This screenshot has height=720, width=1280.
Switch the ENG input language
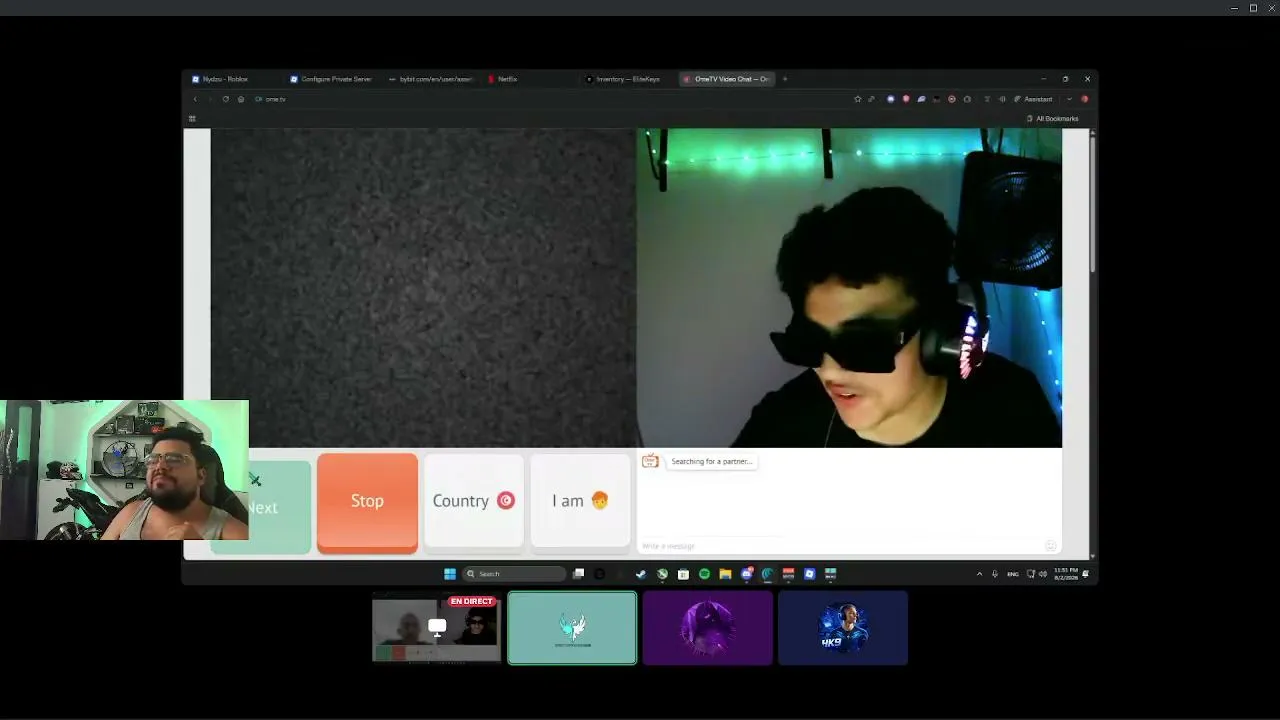coord(1013,574)
